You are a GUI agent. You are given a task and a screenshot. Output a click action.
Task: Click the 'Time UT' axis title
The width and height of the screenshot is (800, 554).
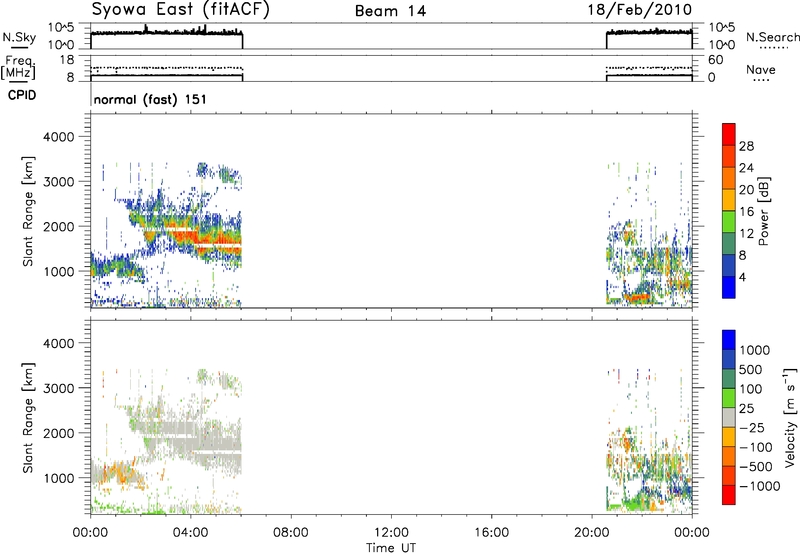click(391, 548)
